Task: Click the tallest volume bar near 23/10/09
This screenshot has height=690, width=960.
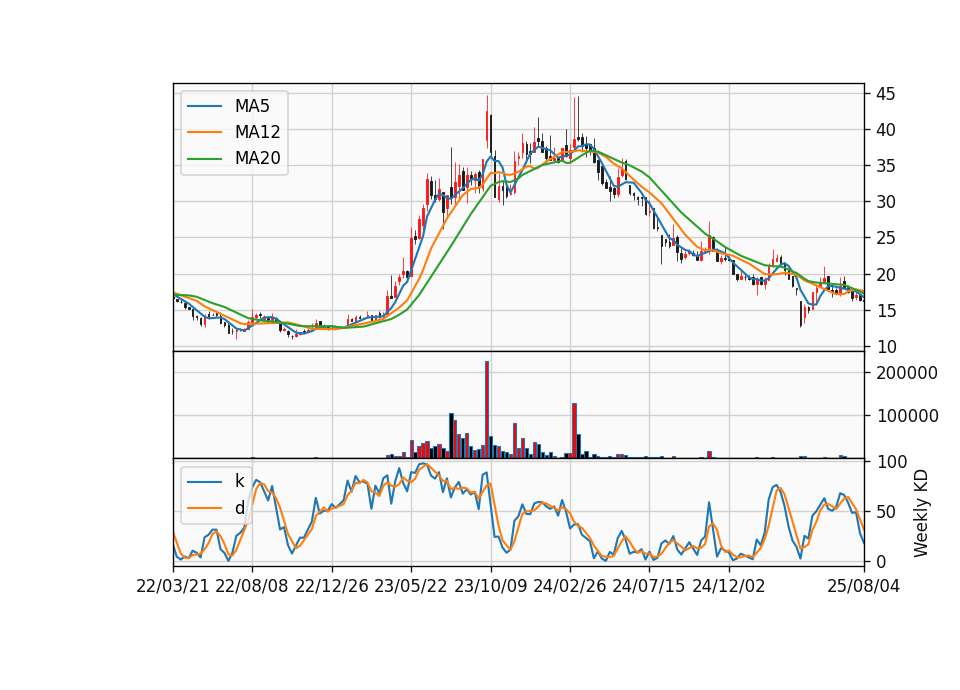Action: coord(487,410)
